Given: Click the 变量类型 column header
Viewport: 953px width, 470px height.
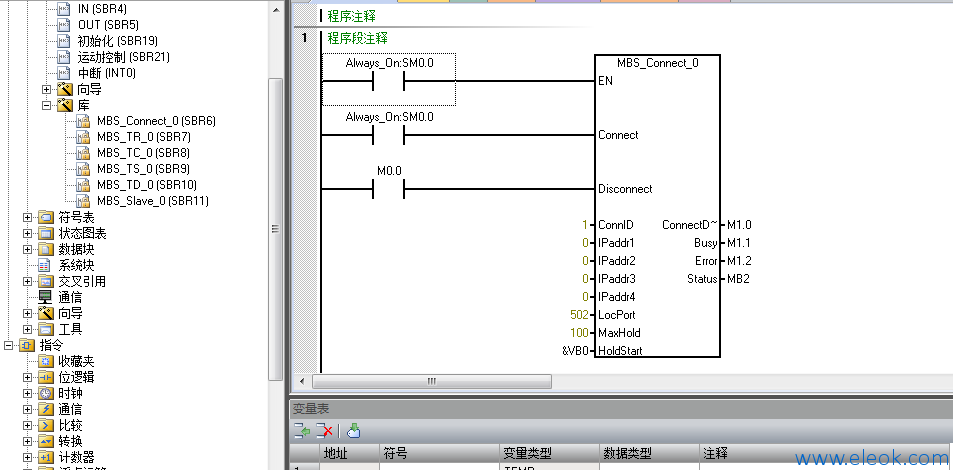Looking at the screenshot, I should (x=549, y=454).
